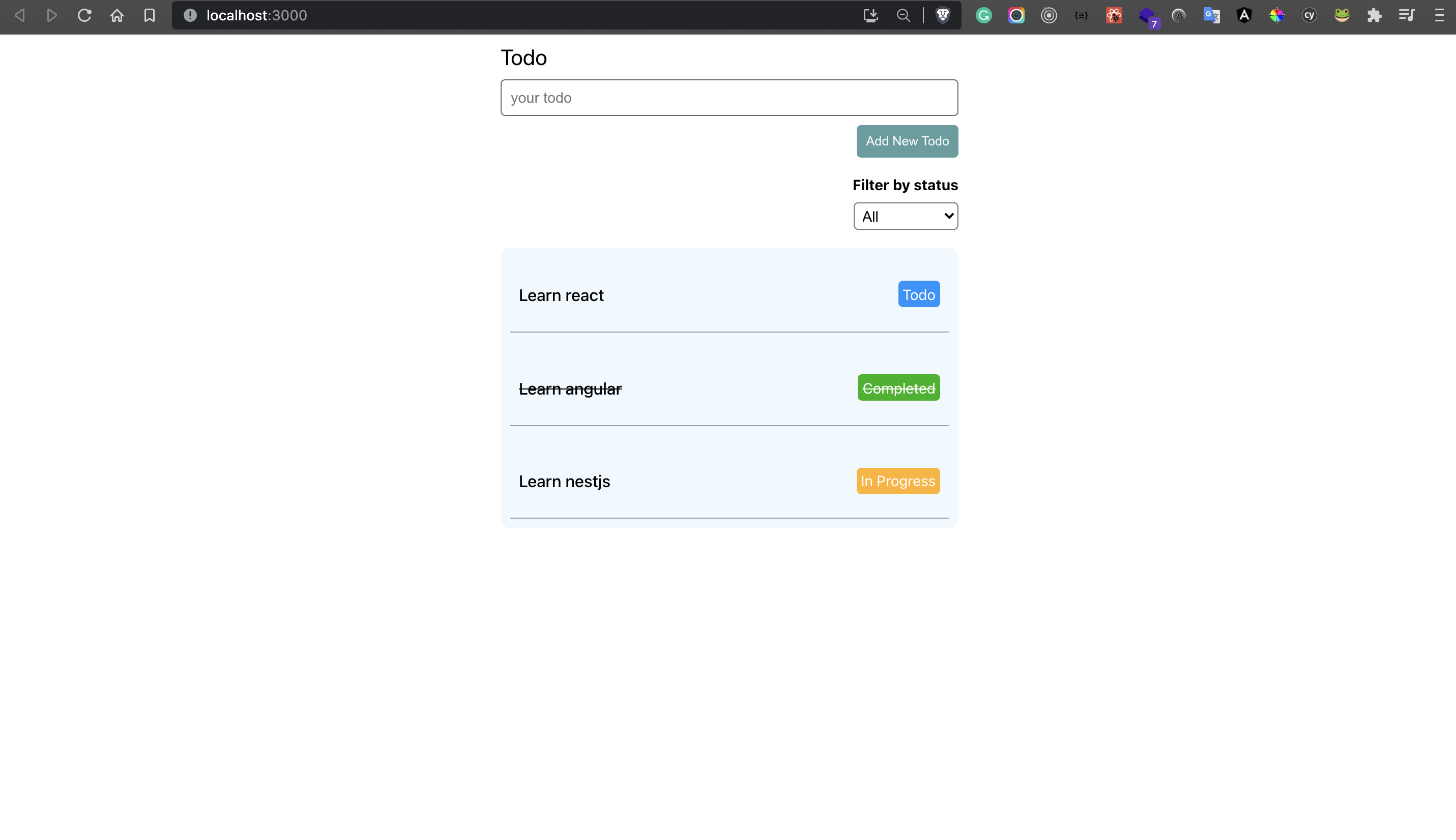Viewport: 1456px width, 840px height.
Task: Click the reload/refresh browser button
Action: (x=85, y=15)
